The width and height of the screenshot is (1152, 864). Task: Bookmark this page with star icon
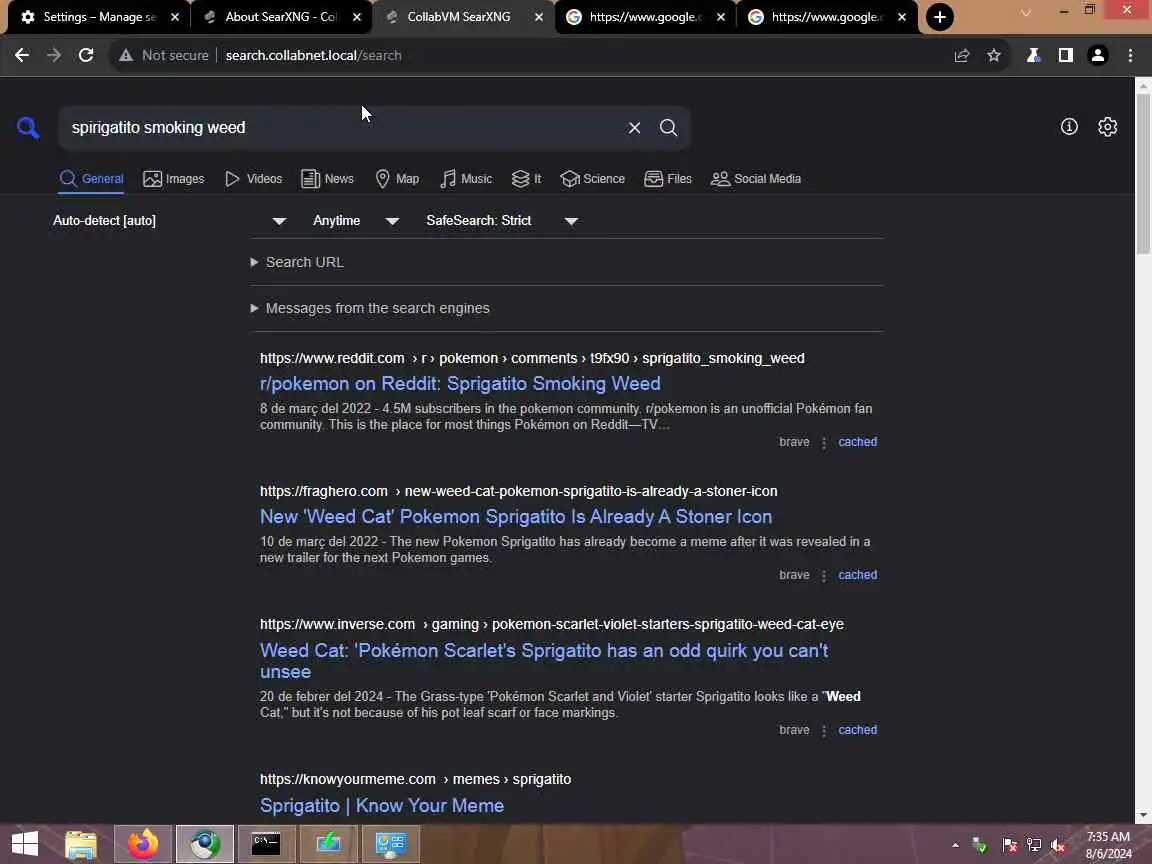pos(994,55)
